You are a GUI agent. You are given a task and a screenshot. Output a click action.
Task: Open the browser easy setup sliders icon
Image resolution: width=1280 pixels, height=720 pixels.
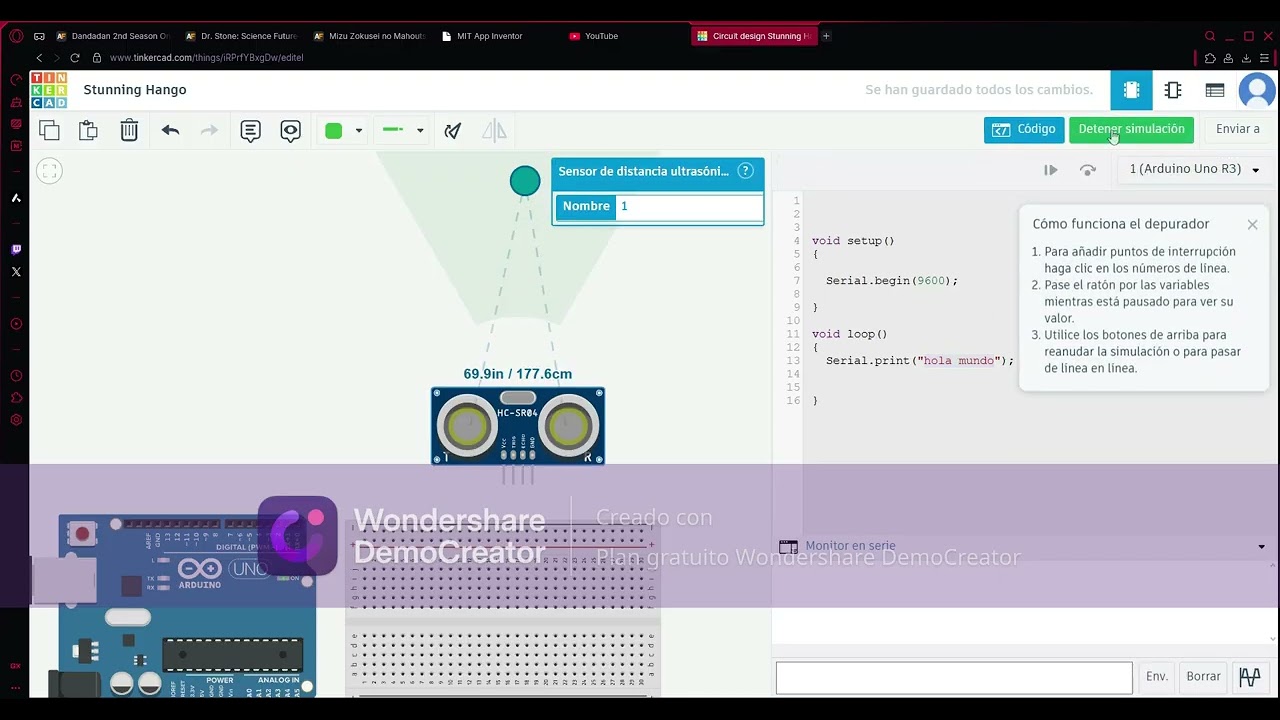(x=1266, y=58)
